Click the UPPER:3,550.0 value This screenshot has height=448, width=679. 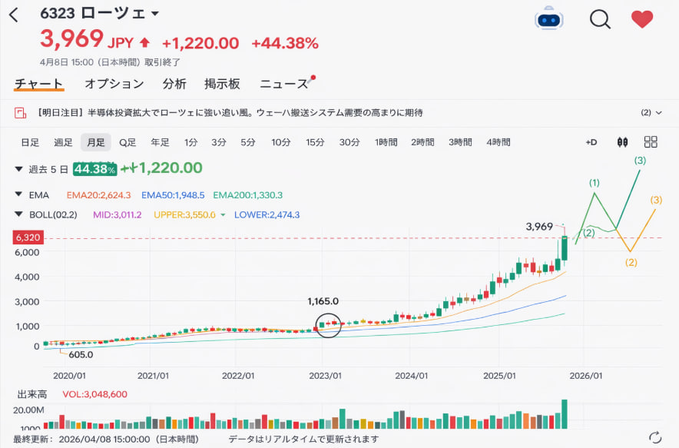tap(184, 215)
